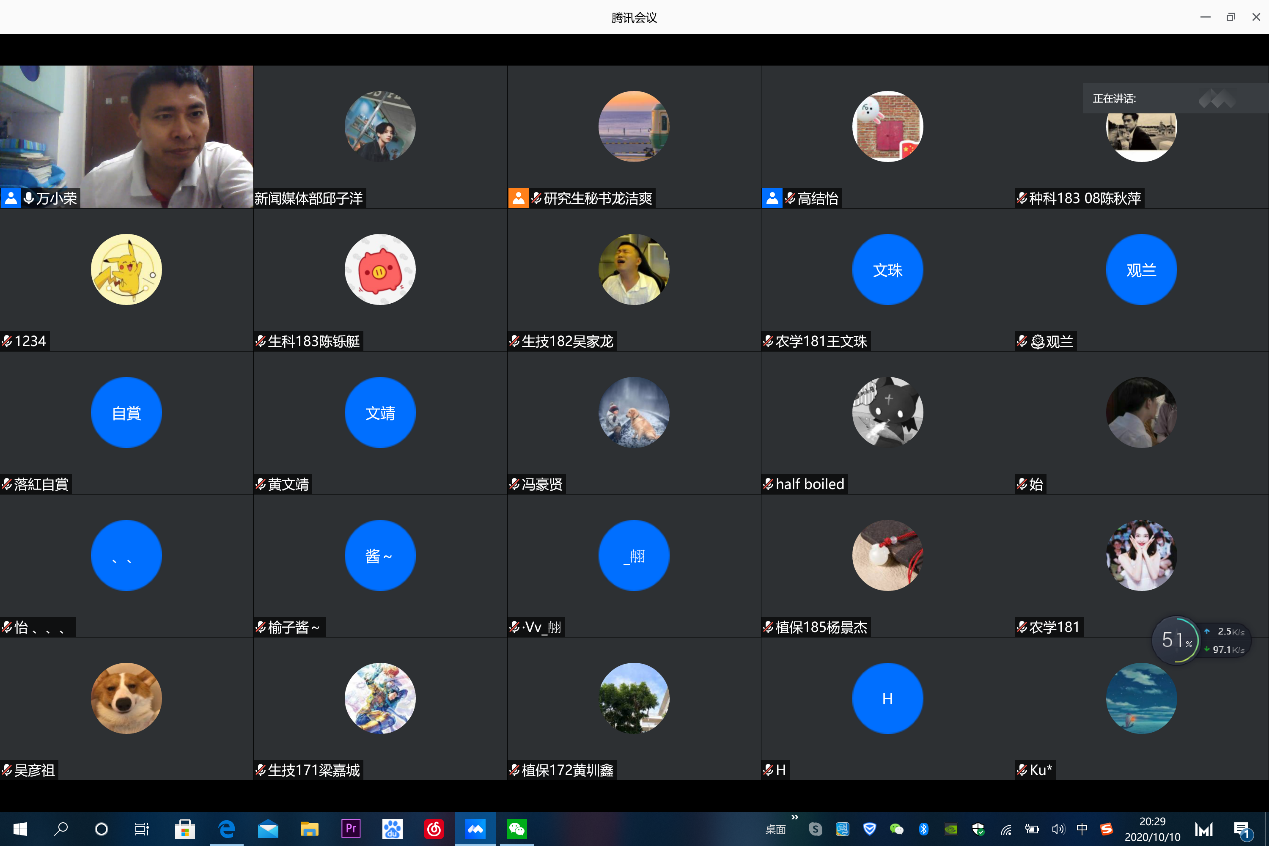Open the notification action center
The image size is (1269, 846).
(1242, 829)
